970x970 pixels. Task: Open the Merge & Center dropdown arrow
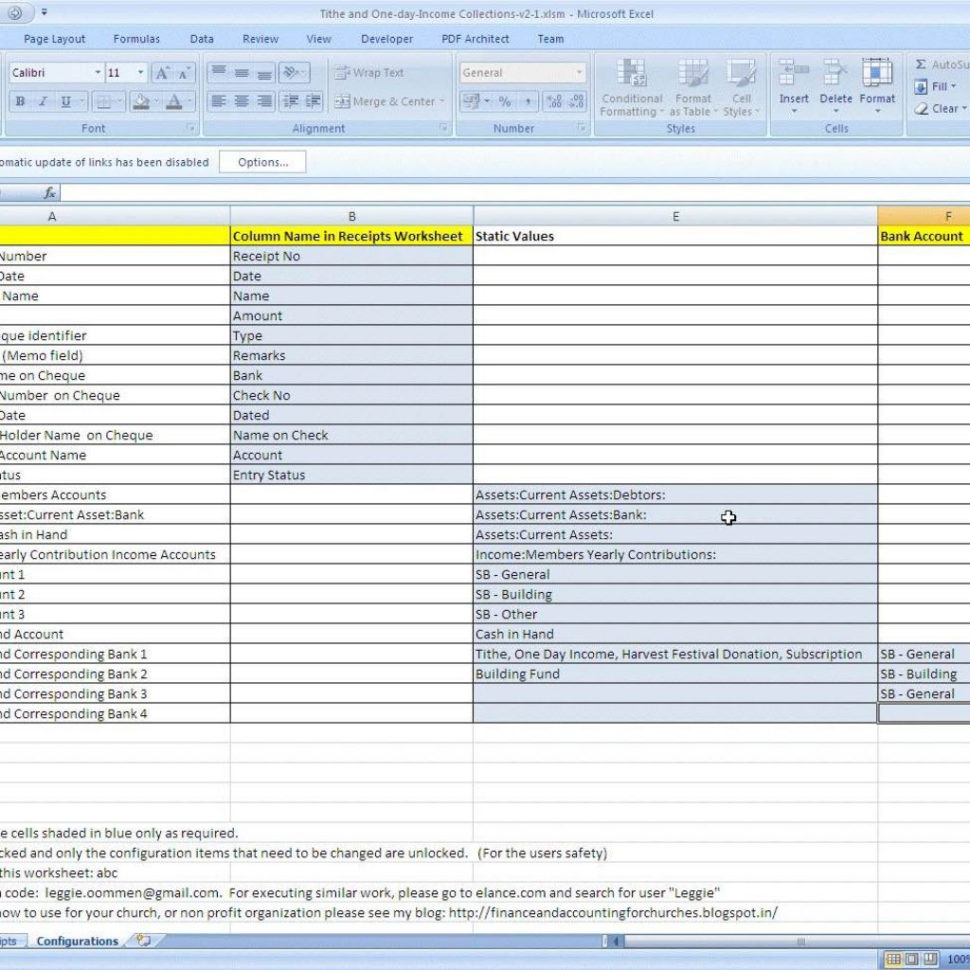444,101
